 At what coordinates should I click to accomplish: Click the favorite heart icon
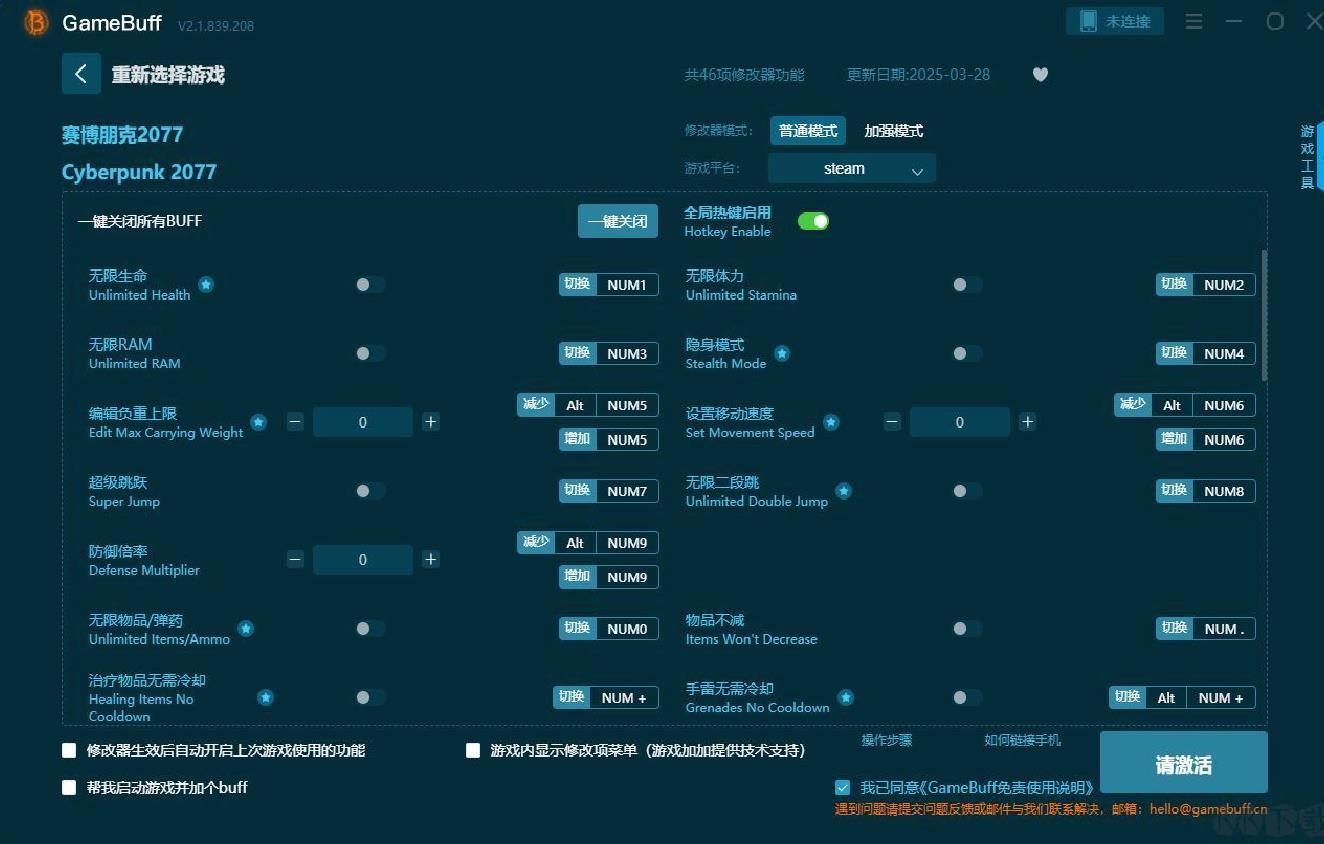(x=1040, y=74)
